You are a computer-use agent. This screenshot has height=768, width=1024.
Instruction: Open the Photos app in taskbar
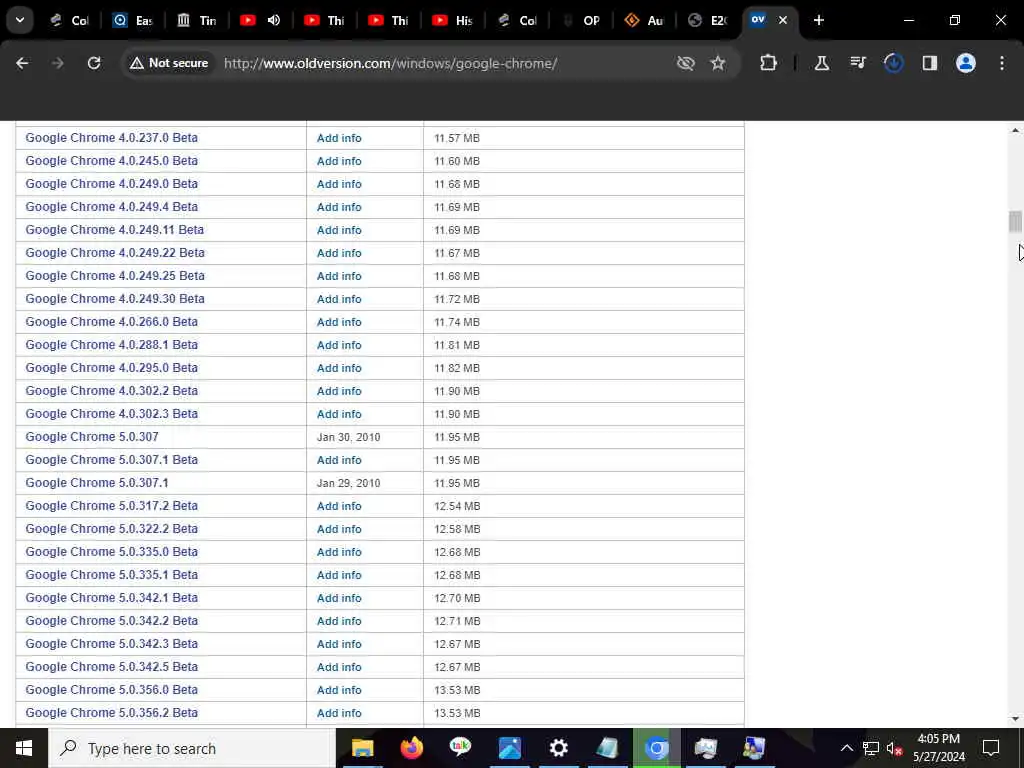tap(509, 748)
